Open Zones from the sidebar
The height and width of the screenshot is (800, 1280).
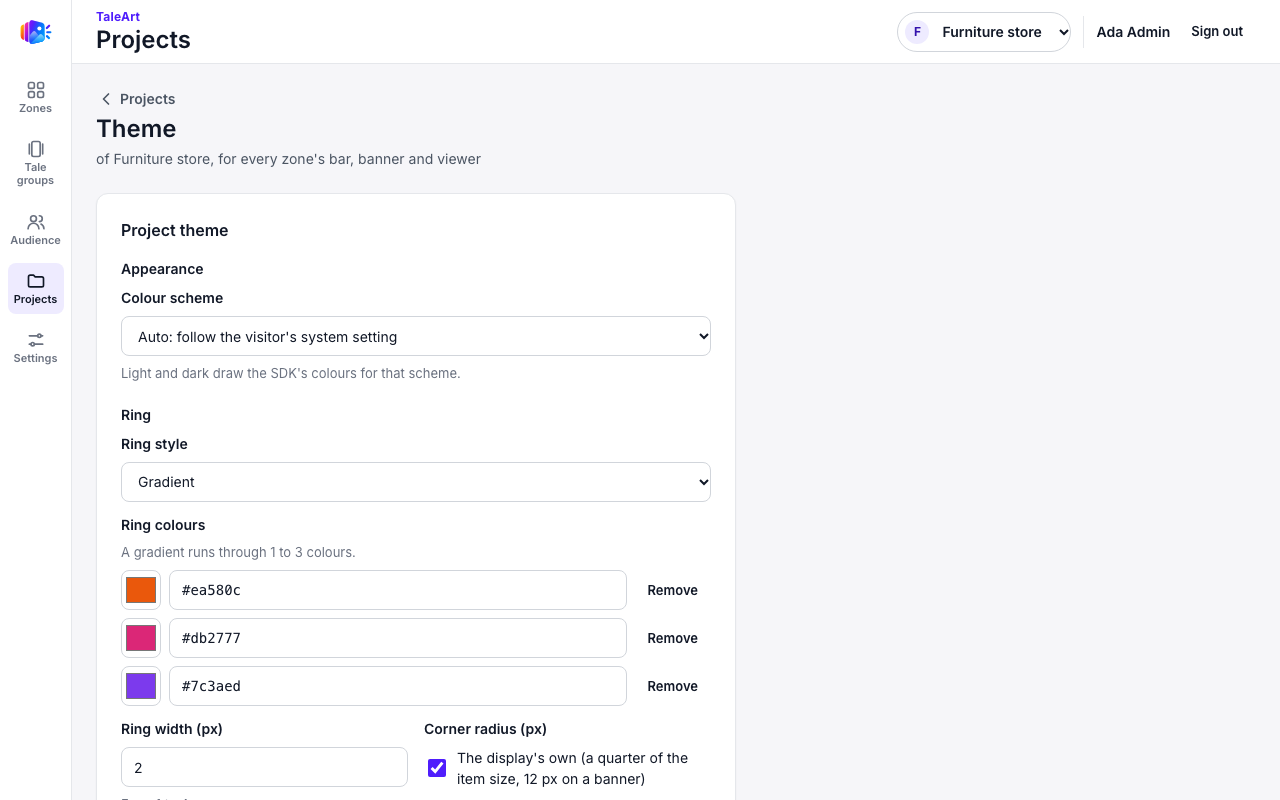36,98
